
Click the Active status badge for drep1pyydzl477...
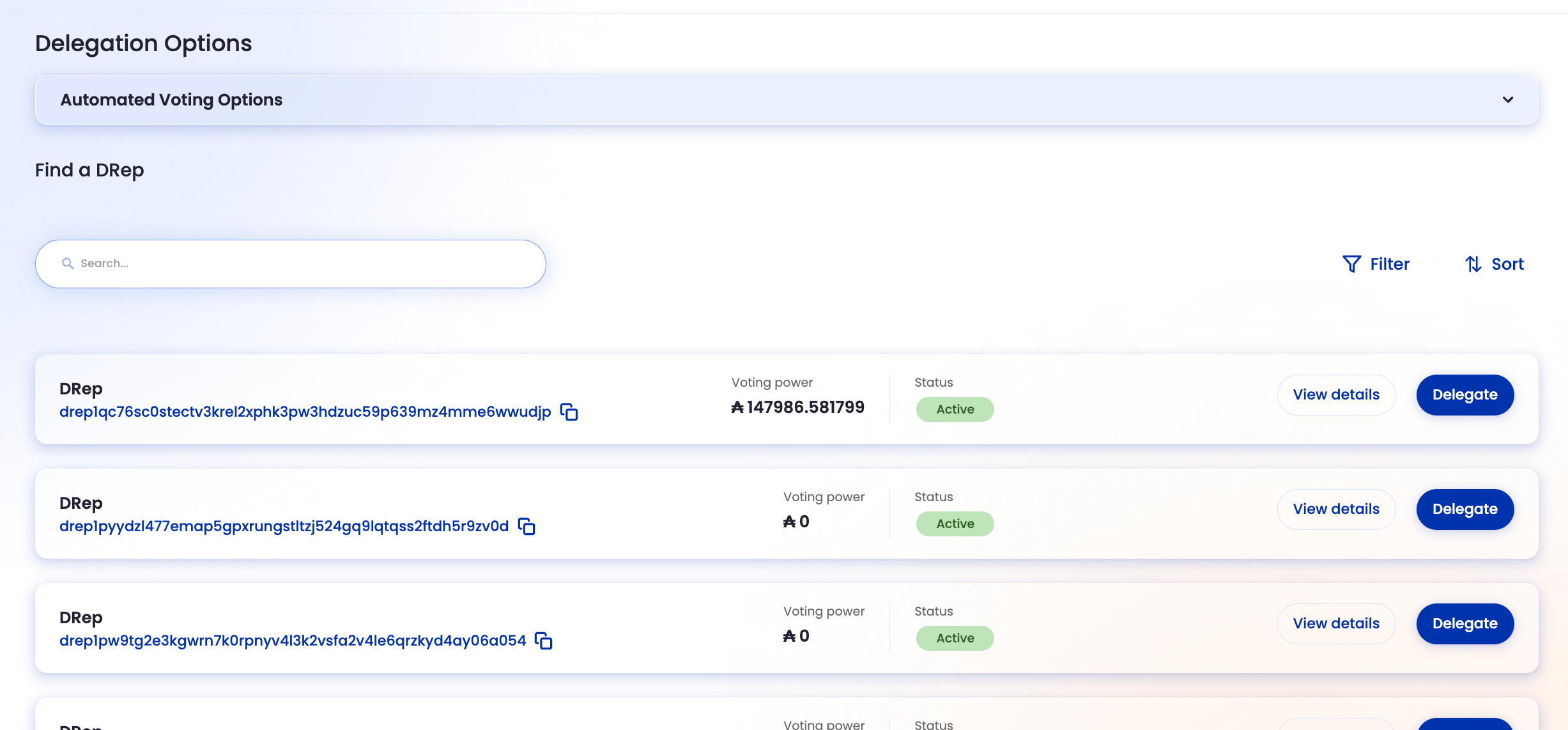click(x=955, y=524)
